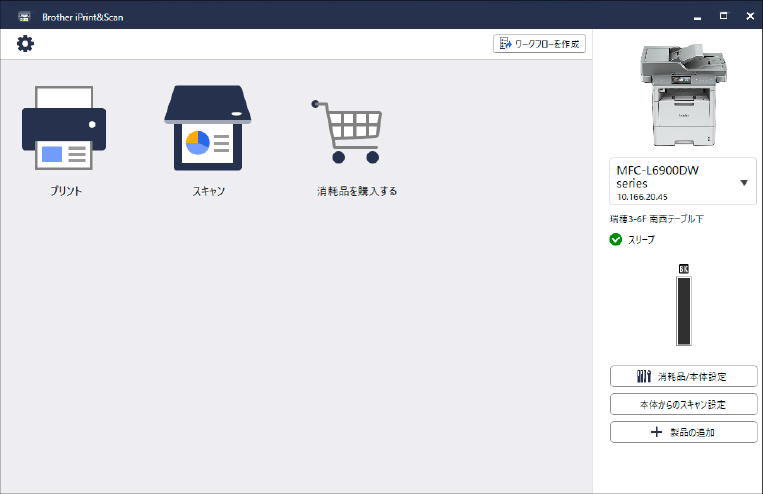Select the MFC-L6900DW printer image
This screenshot has height=494, width=763.
pos(683,97)
